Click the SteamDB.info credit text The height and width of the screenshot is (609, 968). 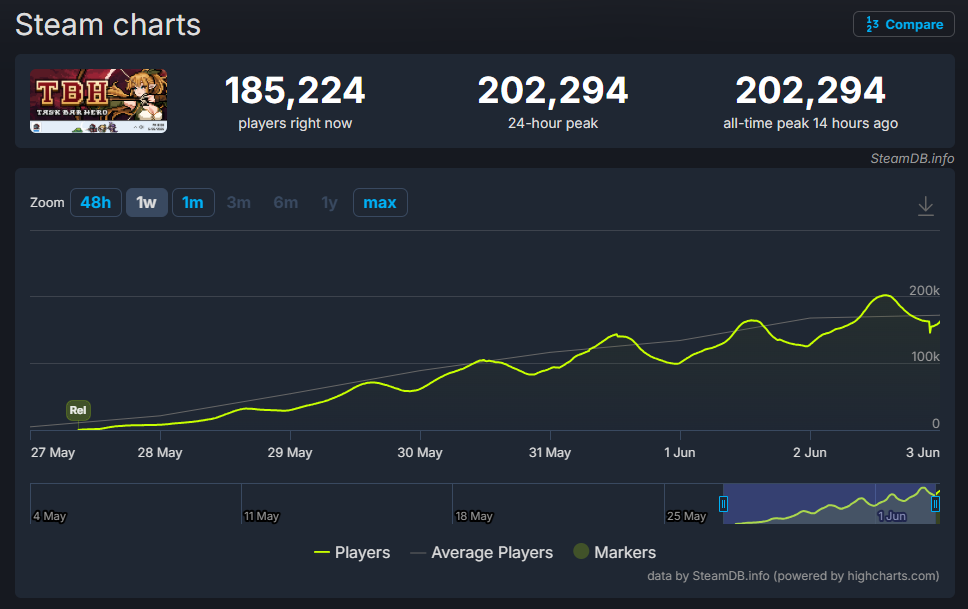click(x=912, y=159)
